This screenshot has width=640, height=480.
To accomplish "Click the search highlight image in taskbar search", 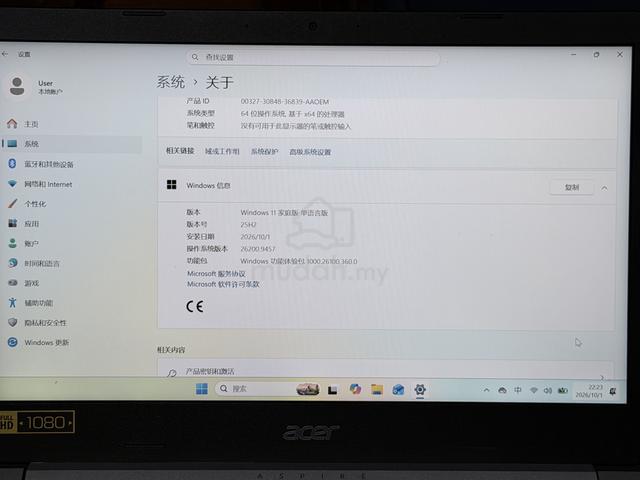I will click(307, 389).
